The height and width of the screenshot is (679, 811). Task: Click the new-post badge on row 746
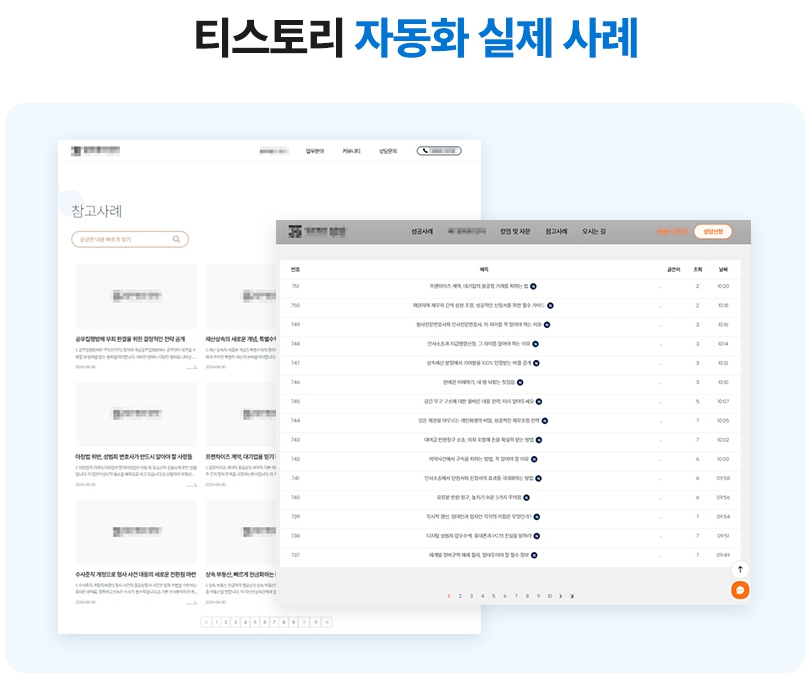[520, 382]
